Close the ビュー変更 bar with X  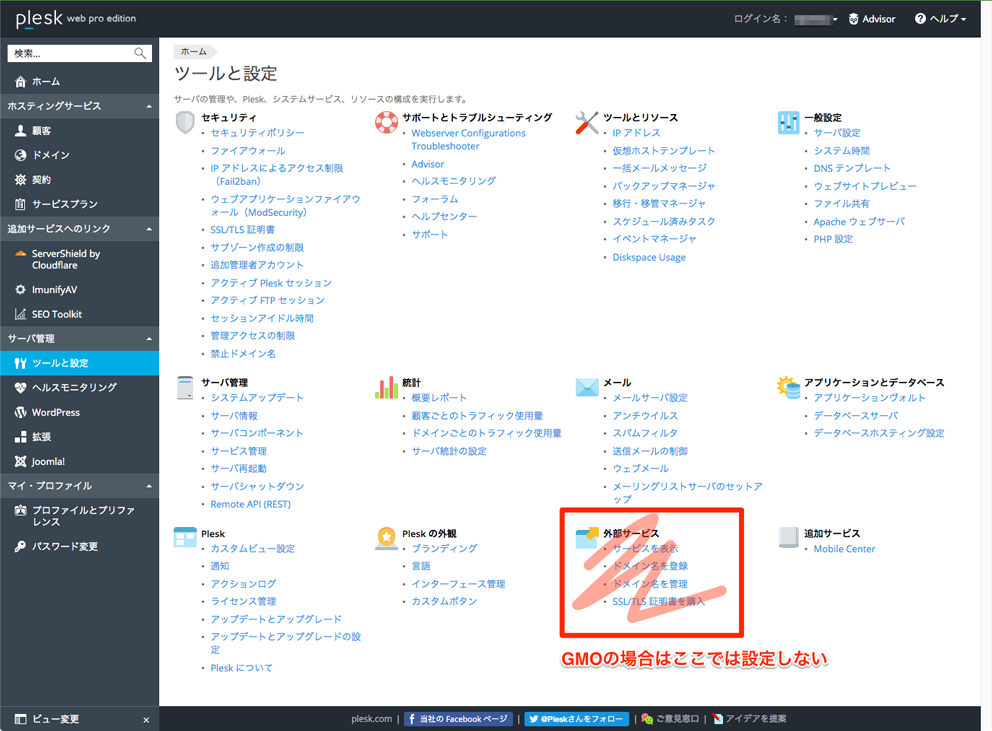(x=146, y=720)
